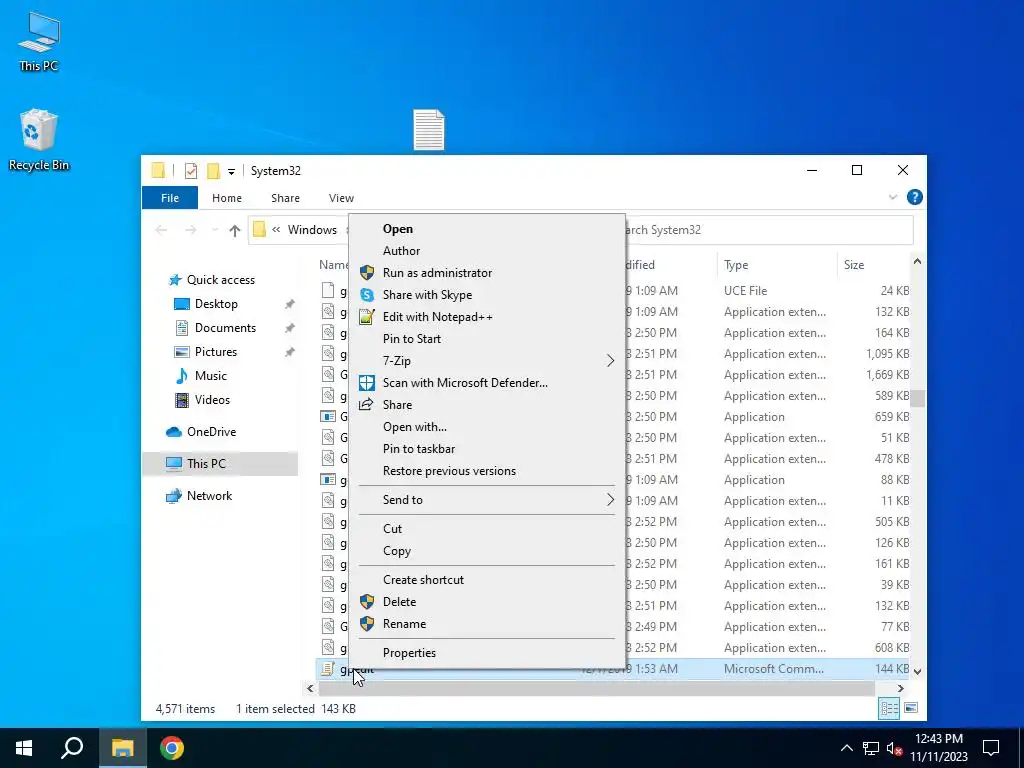
Task: Open the notification center icon
Action: coord(991,748)
